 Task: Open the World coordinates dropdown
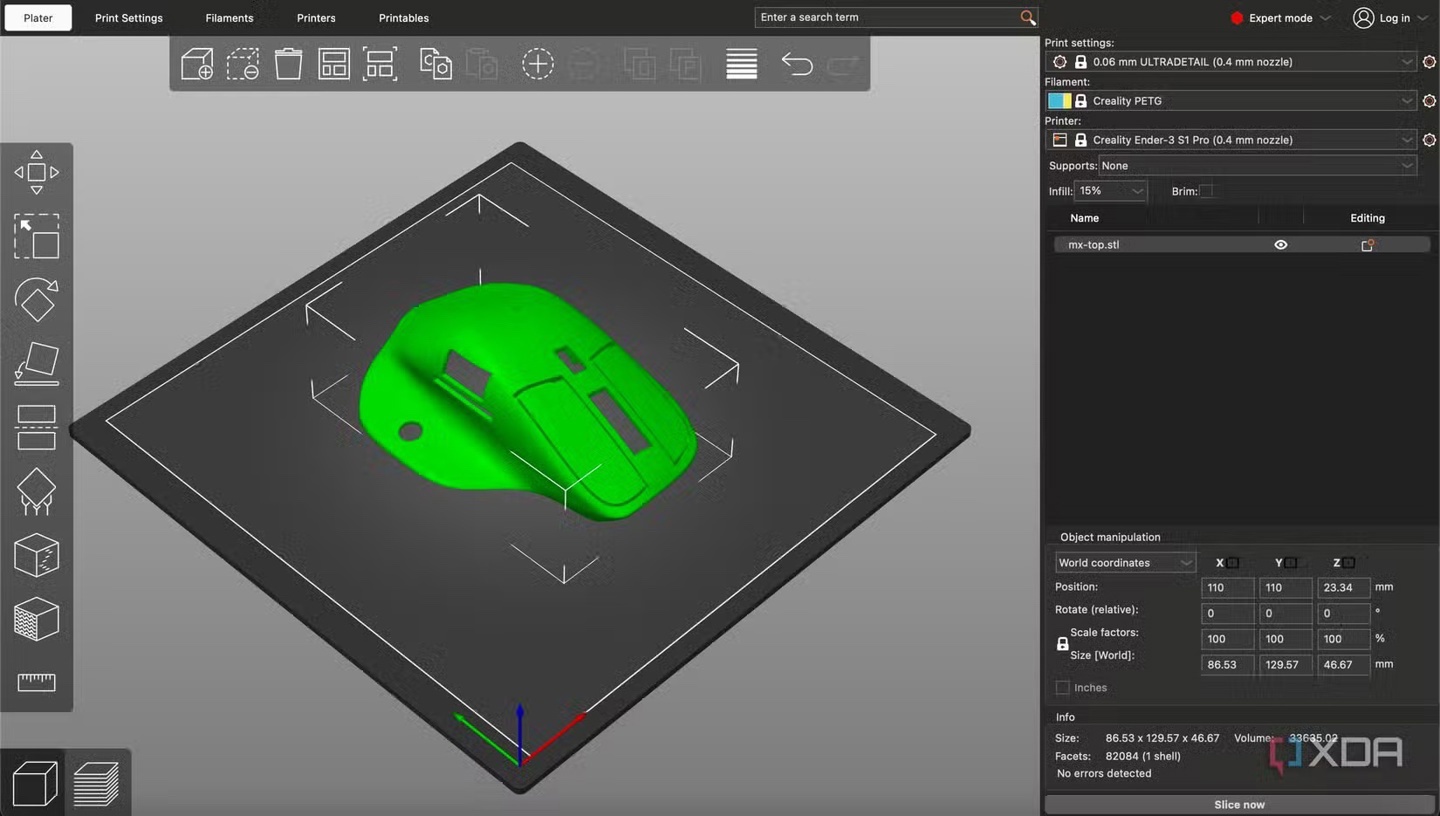1124,563
